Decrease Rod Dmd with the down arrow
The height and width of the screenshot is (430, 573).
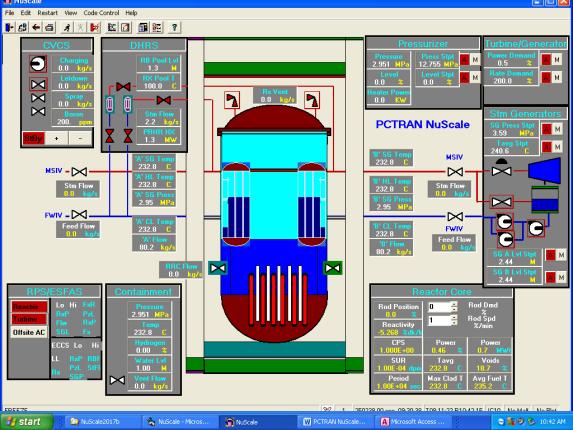pyautogui.click(x=454, y=309)
